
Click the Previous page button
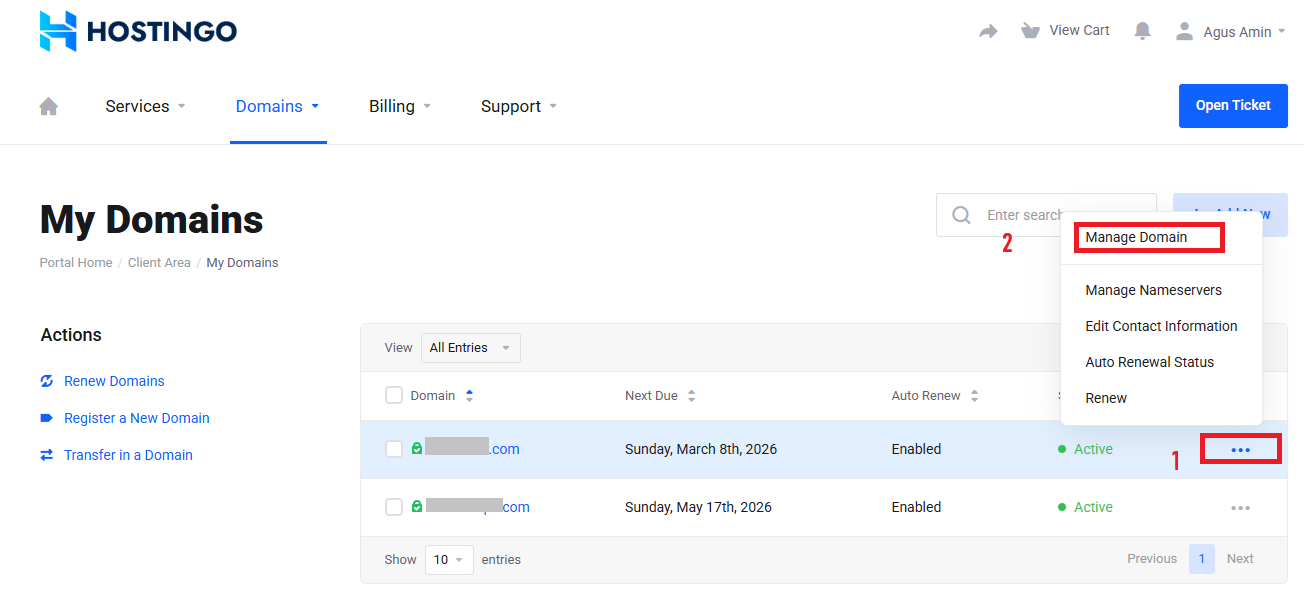1152,559
